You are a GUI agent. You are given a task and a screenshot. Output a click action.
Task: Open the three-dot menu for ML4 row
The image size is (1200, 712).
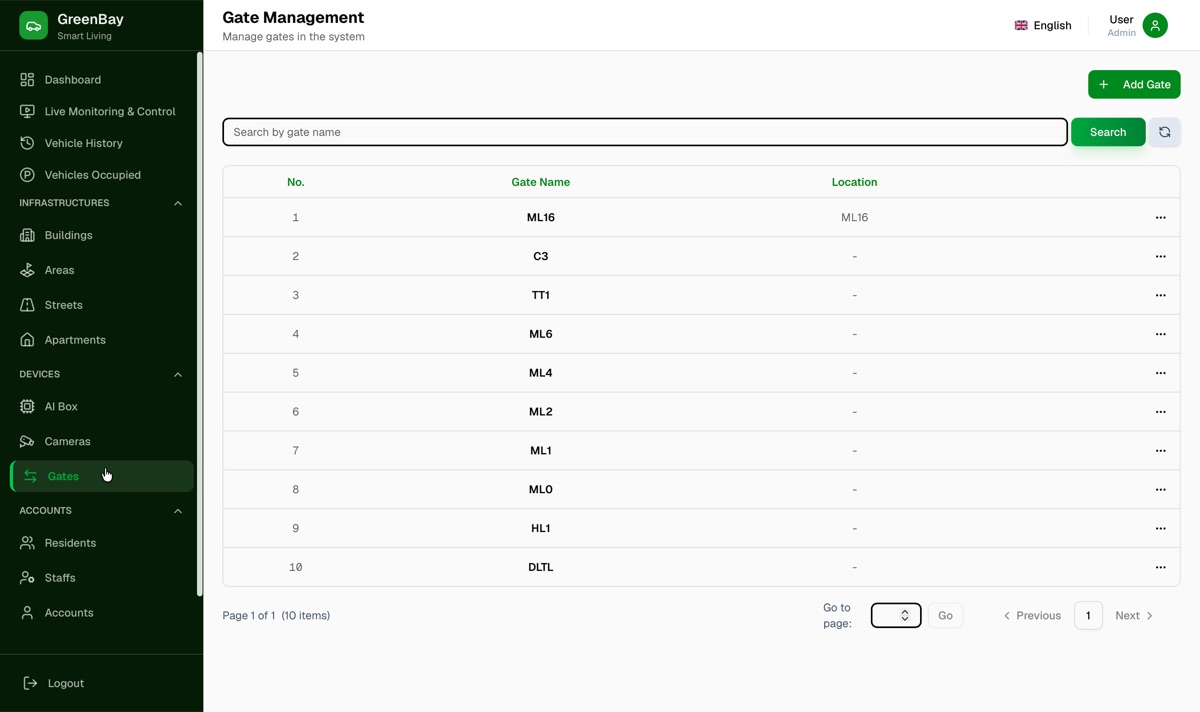[1160, 373]
